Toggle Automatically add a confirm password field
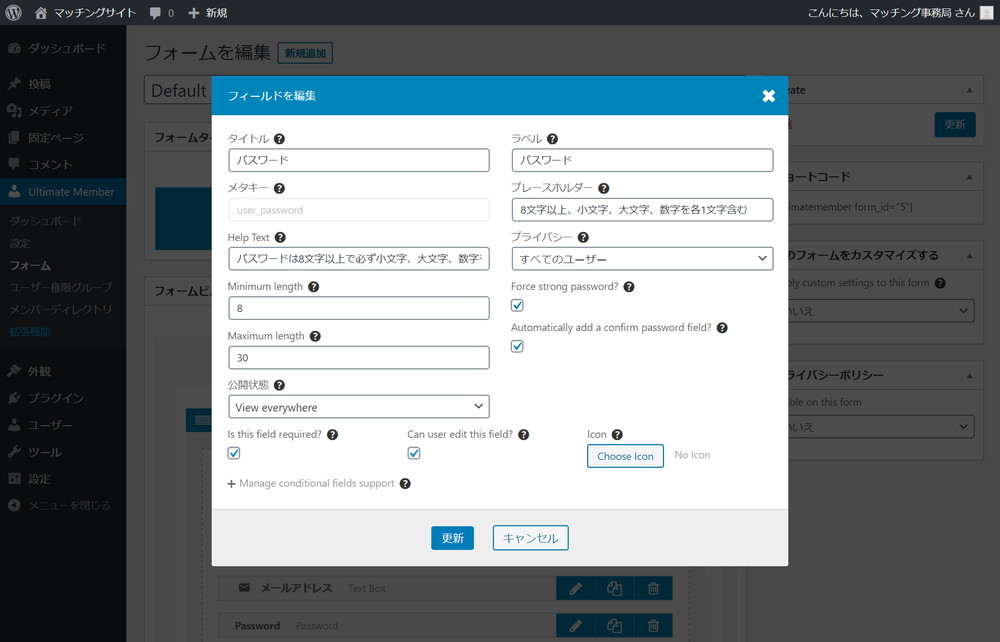Screen dimensions: 1000x642 point(517,346)
